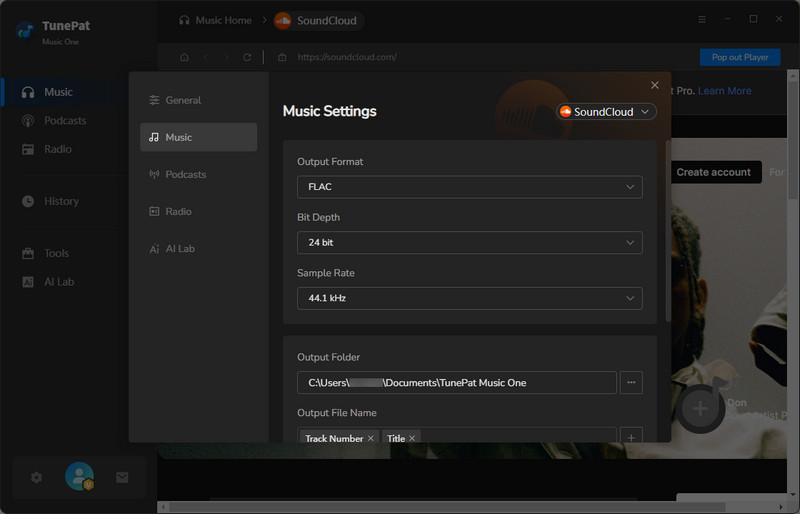Expand the Sample Rate 44.1 kHz dropdown
Image resolution: width=800 pixels, height=514 pixels.
[x=469, y=298]
